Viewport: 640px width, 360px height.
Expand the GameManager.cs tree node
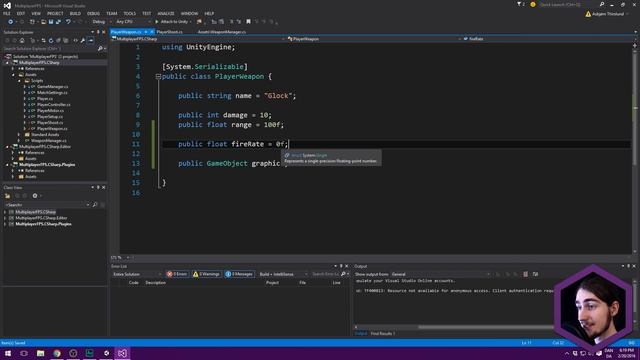[25, 87]
